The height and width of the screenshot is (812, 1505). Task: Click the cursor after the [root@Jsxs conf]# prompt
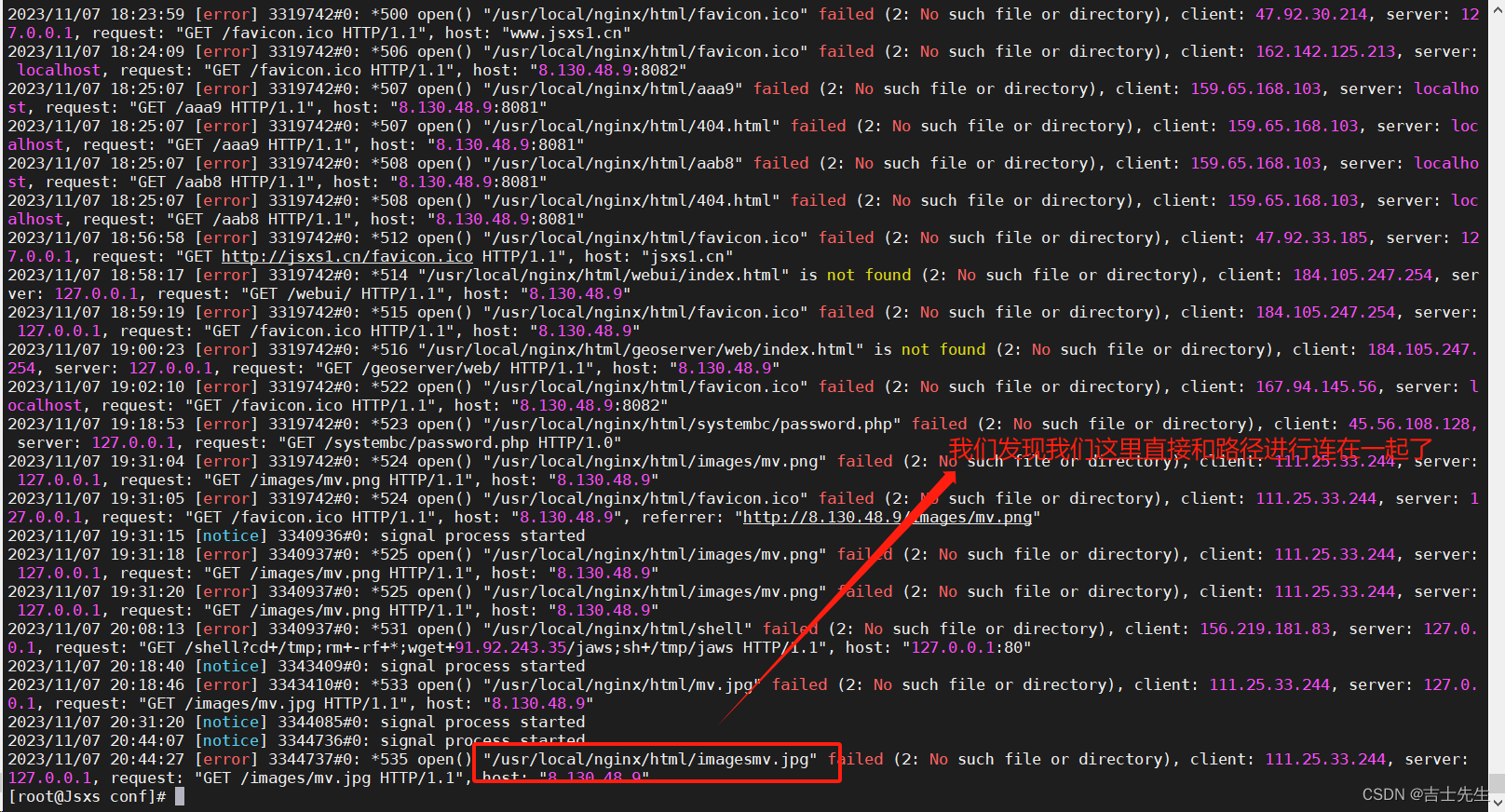180,796
